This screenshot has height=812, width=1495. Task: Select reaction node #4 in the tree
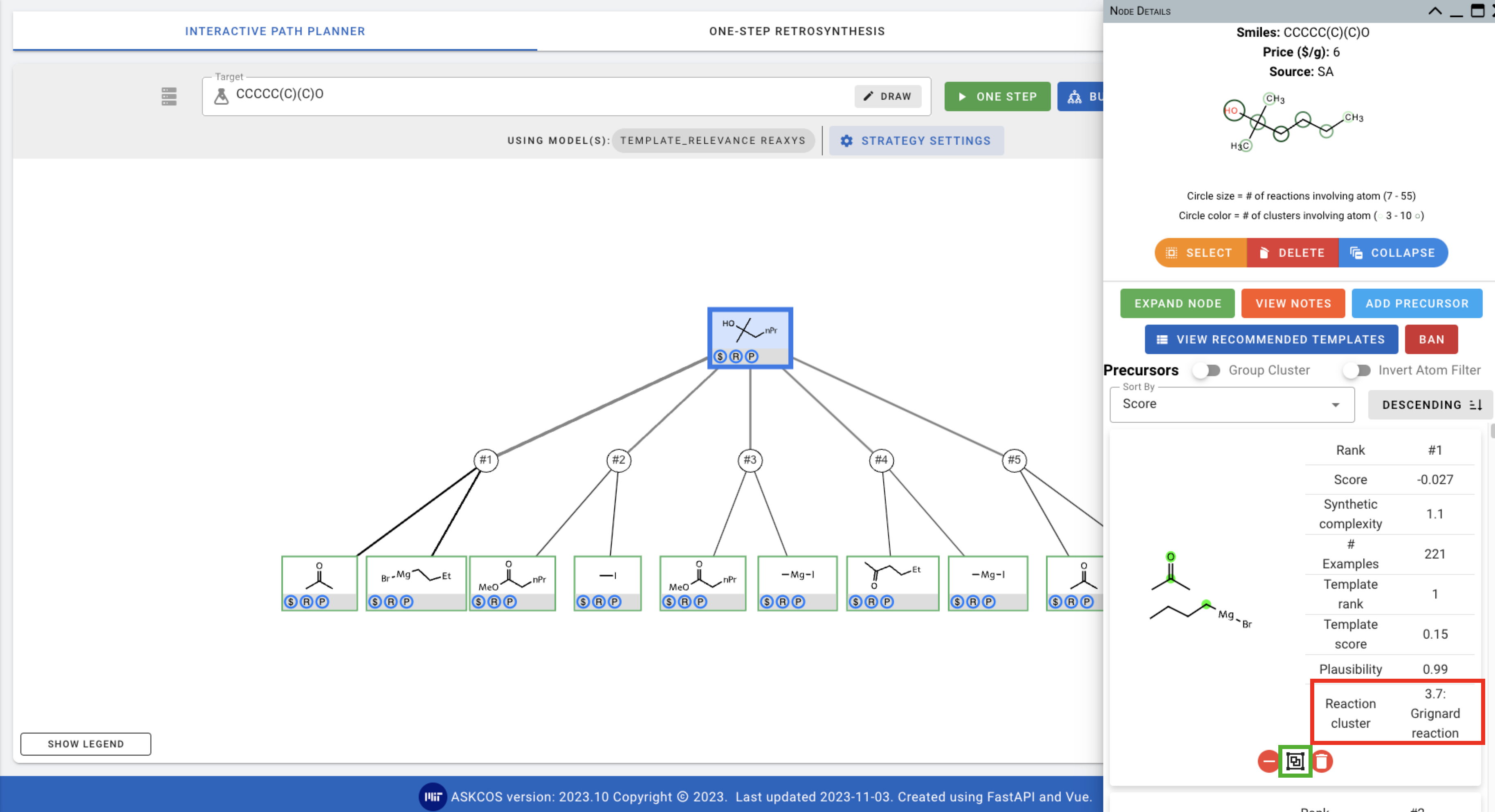[x=882, y=460]
